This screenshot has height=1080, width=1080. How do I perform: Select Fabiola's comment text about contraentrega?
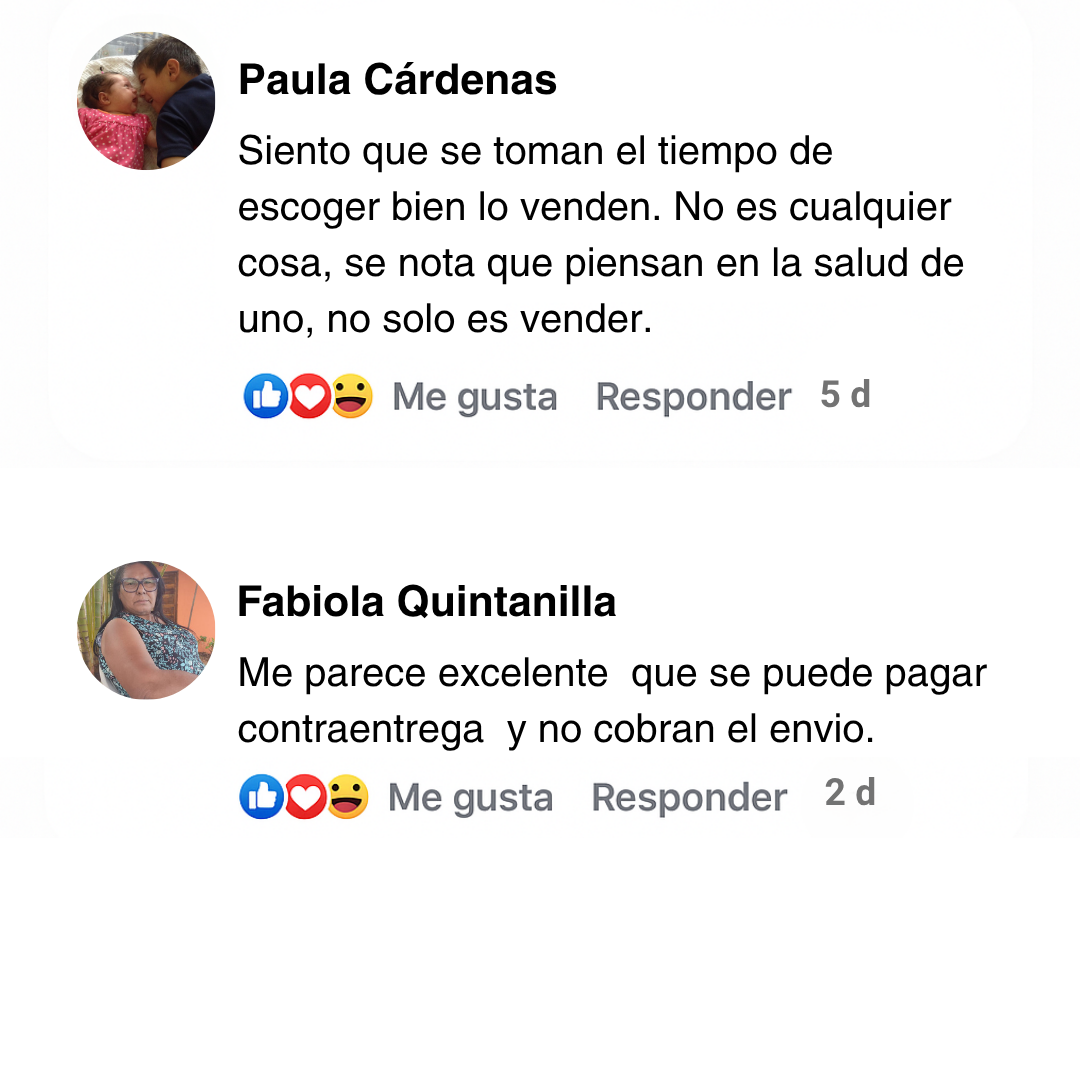point(612,701)
